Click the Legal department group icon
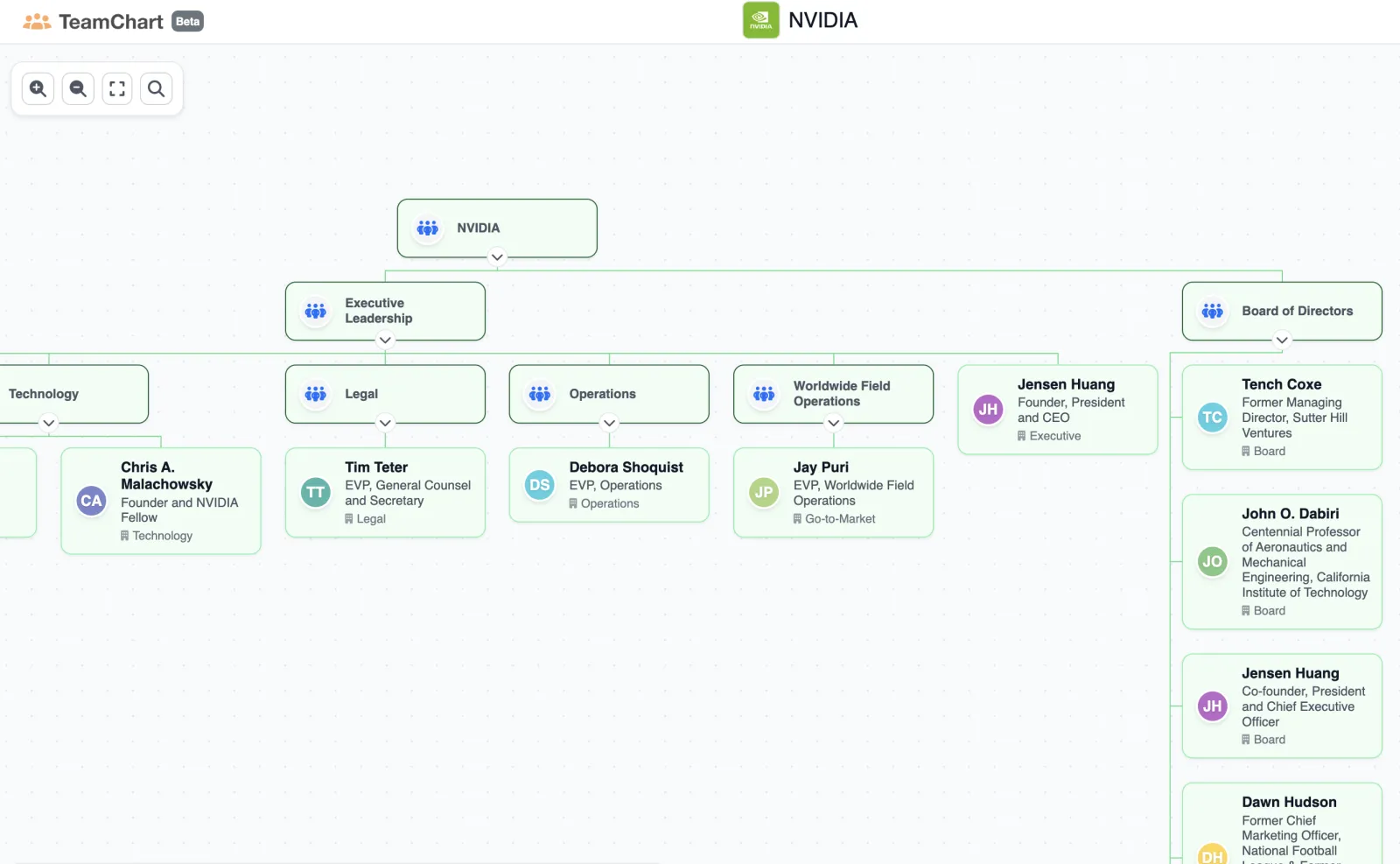Viewport: 1400px width, 864px height. tap(316, 395)
